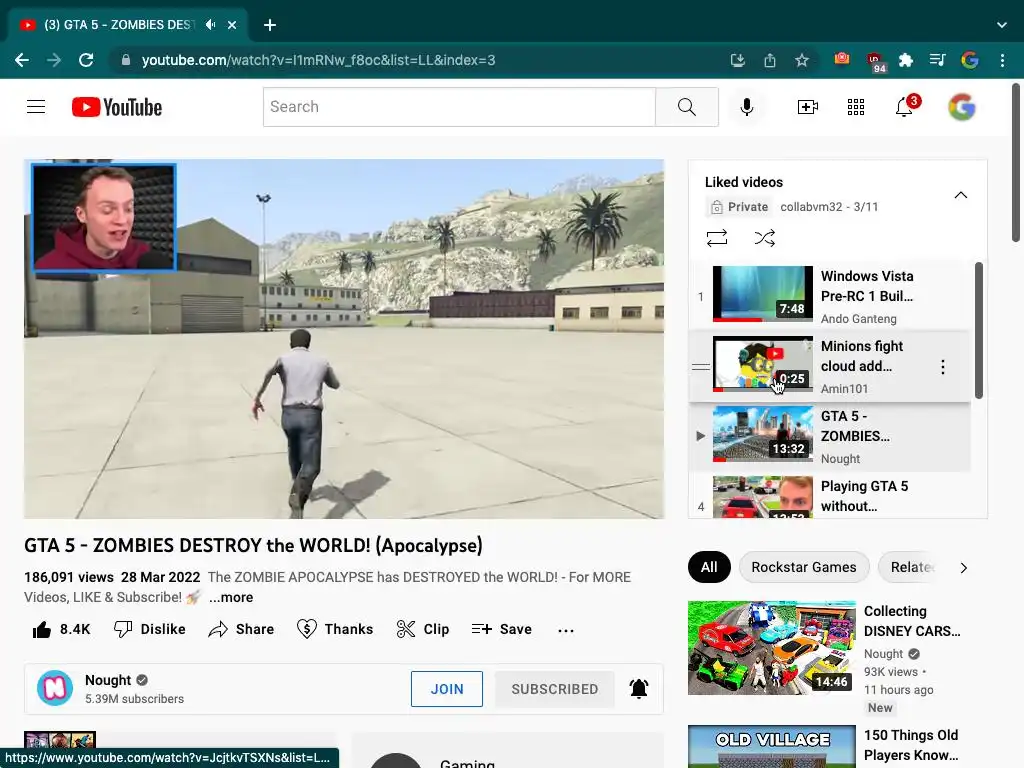Share this page via address bar icon
The height and width of the screenshot is (768, 1024).
(x=770, y=61)
